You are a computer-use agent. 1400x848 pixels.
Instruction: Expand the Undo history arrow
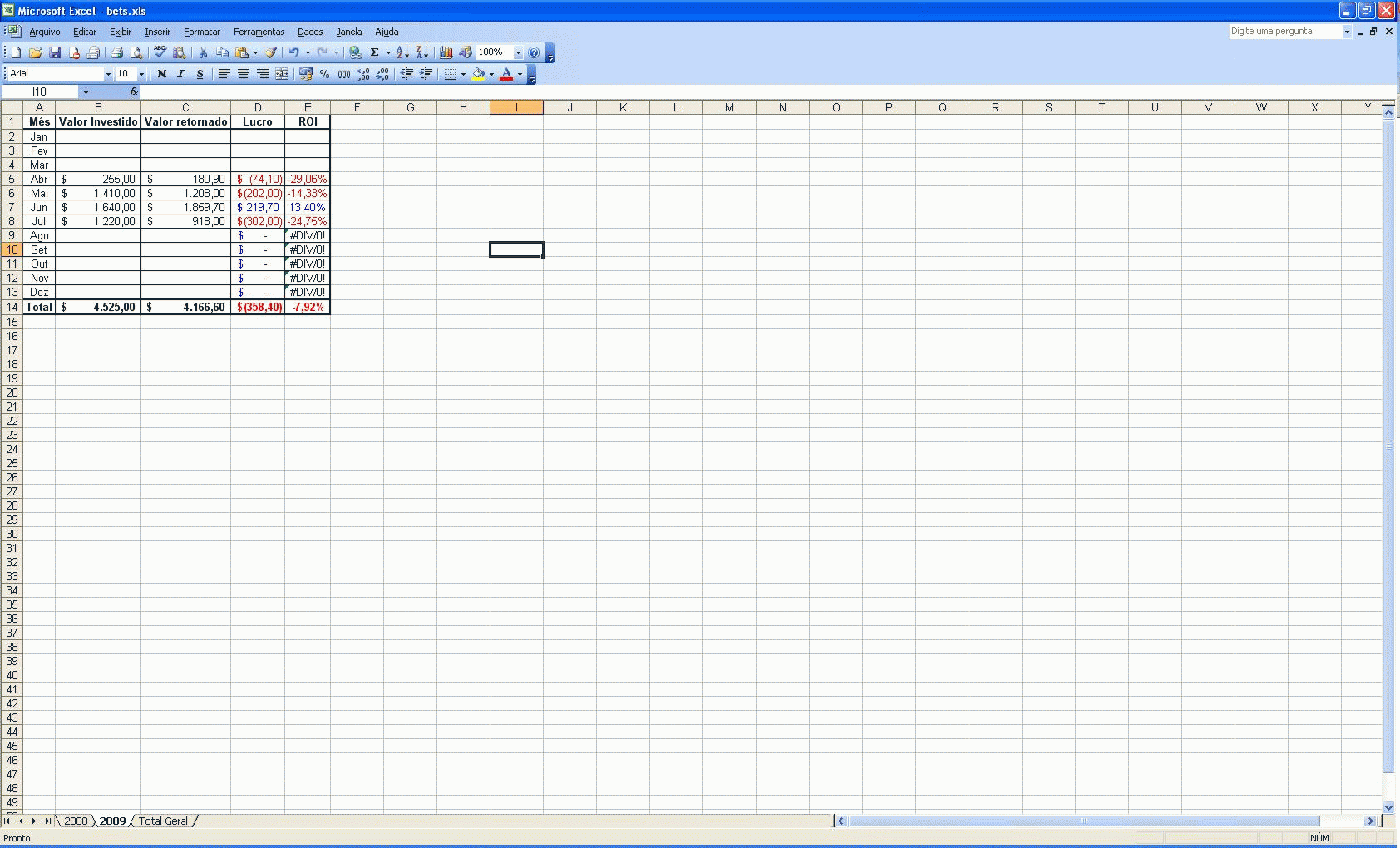pyautogui.click(x=308, y=52)
